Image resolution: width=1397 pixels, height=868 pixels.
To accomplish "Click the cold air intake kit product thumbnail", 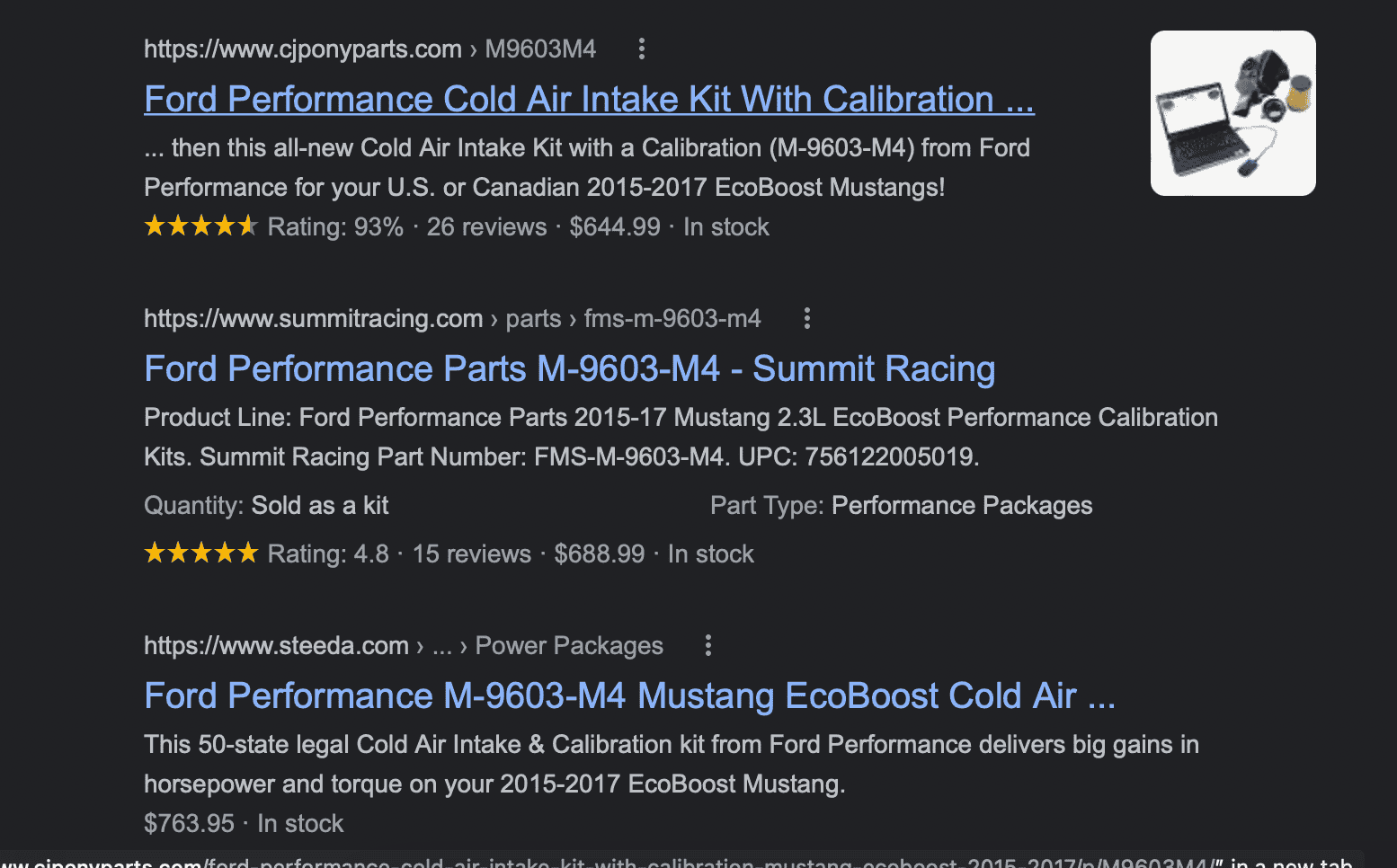I will [1232, 113].
